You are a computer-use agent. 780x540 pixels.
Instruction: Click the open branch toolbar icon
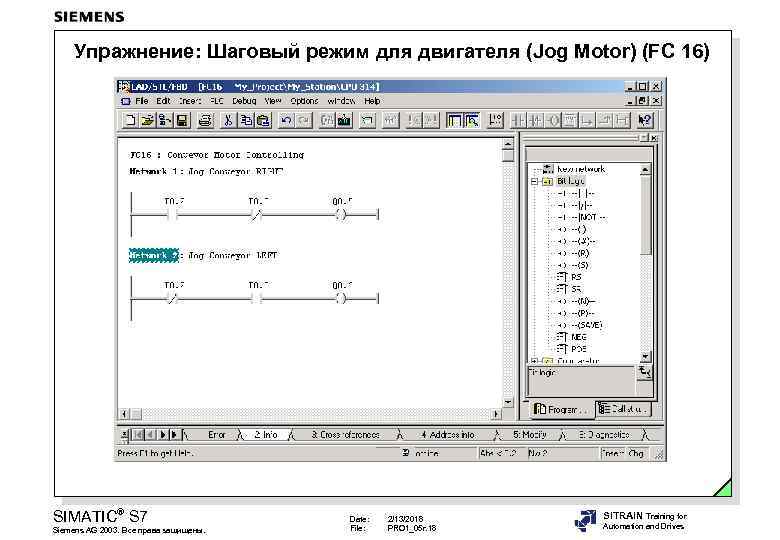tap(587, 120)
